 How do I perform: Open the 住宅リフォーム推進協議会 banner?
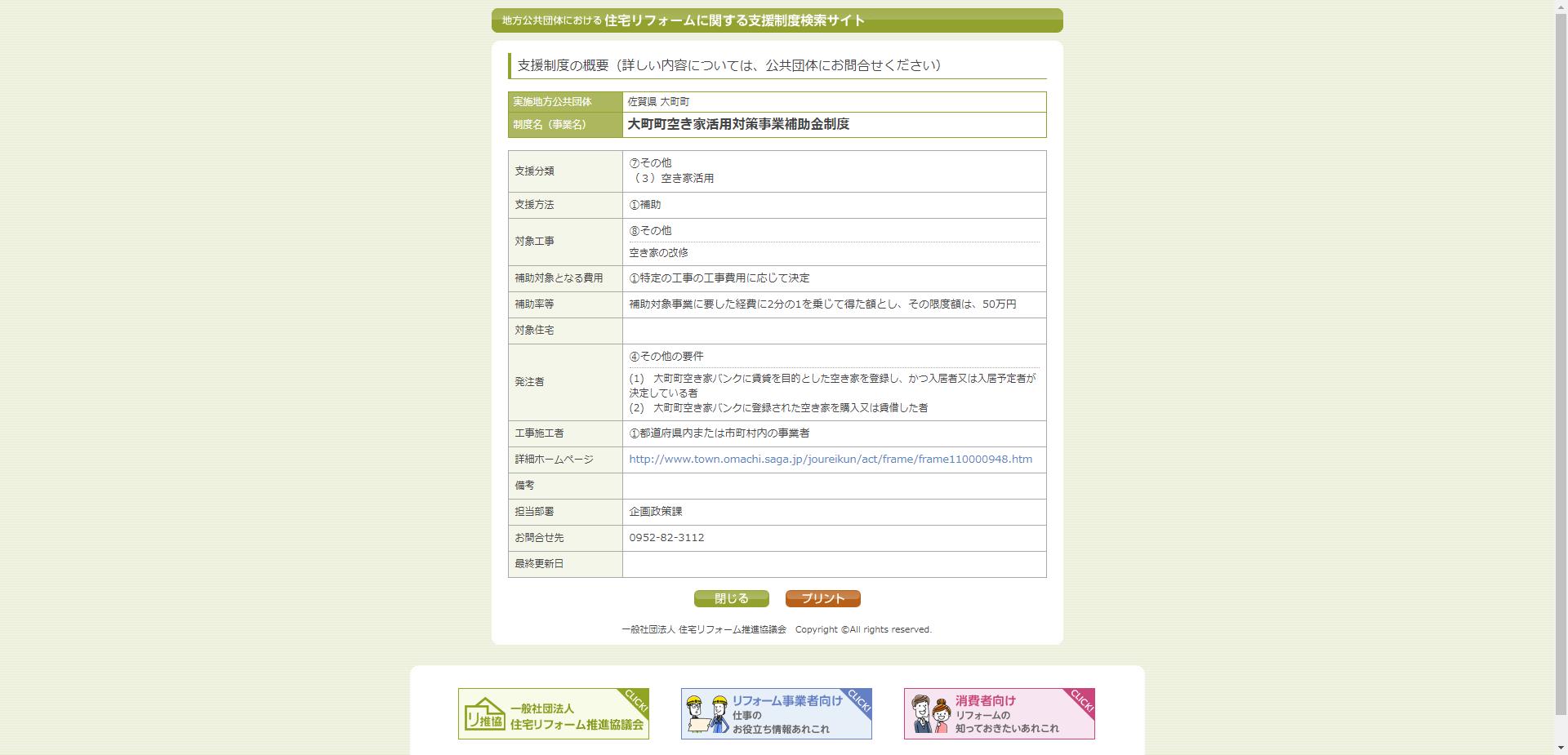pyautogui.click(x=554, y=713)
